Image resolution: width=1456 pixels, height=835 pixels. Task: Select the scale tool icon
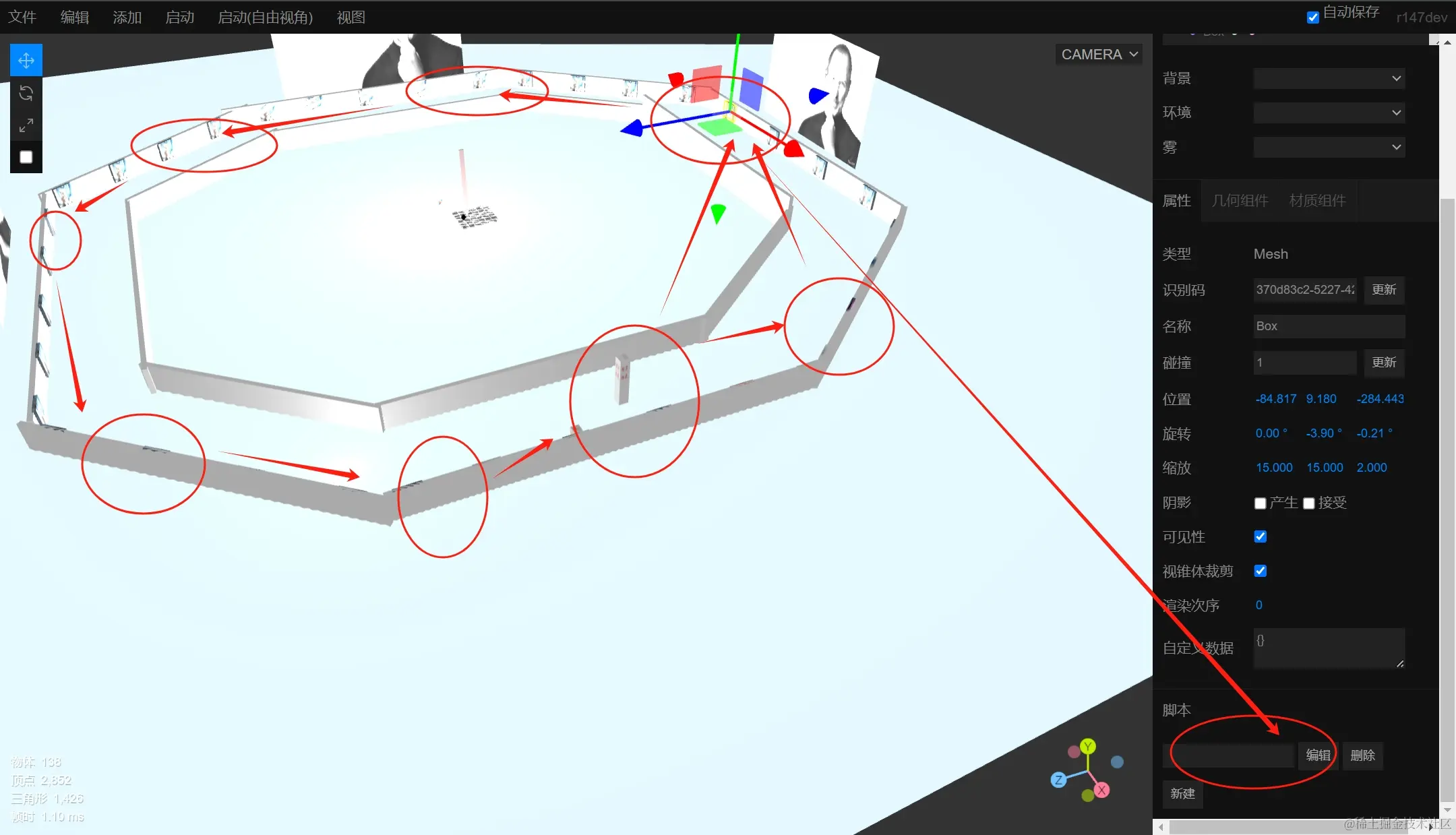click(x=26, y=125)
